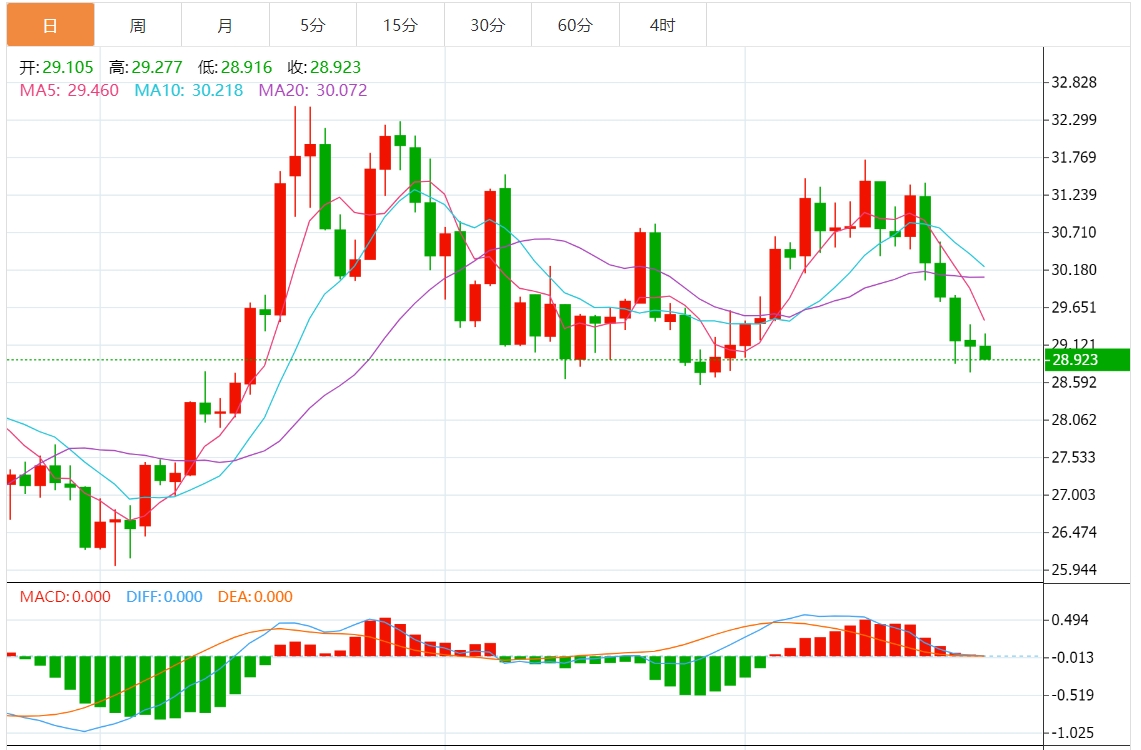The height and width of the screenshot is (750, 1141).
Task: Open the 60分 timeframe tab
Action: 575,25
